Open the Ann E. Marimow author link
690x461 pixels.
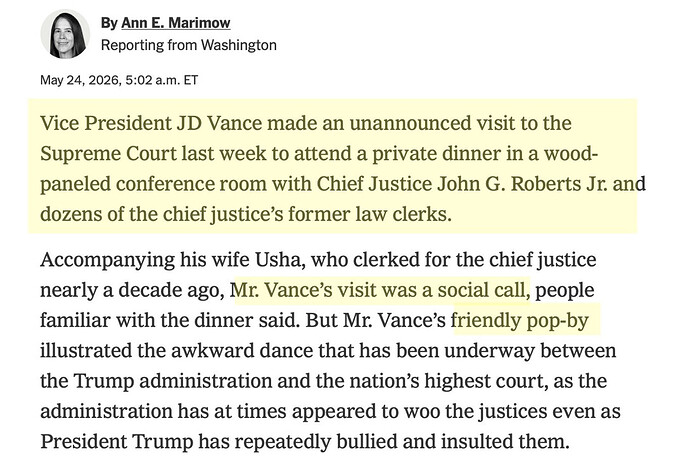(176, 22)
